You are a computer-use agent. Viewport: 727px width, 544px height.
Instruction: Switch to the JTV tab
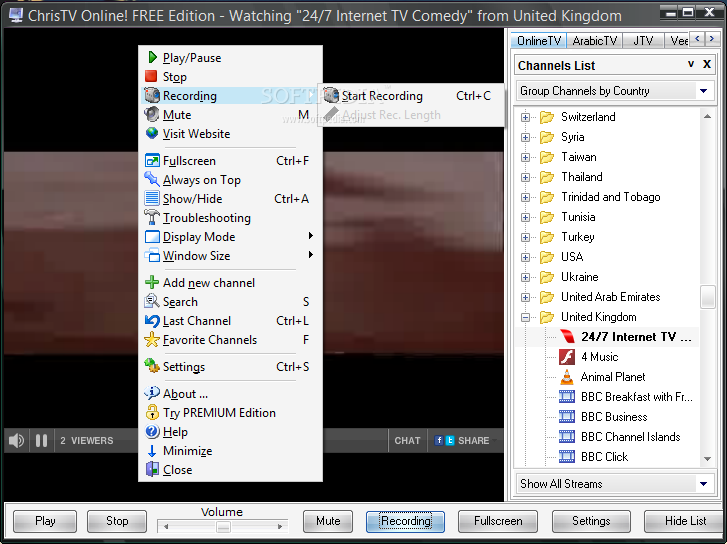click(x=643, y=41)
